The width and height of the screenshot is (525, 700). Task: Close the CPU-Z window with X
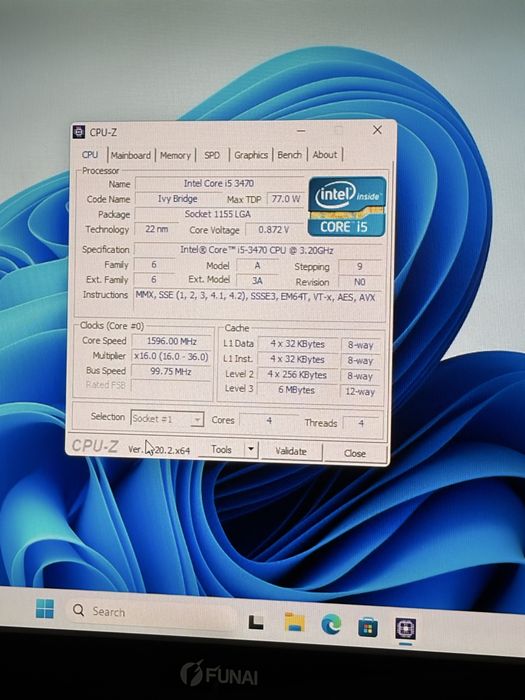tap(377, 129)
